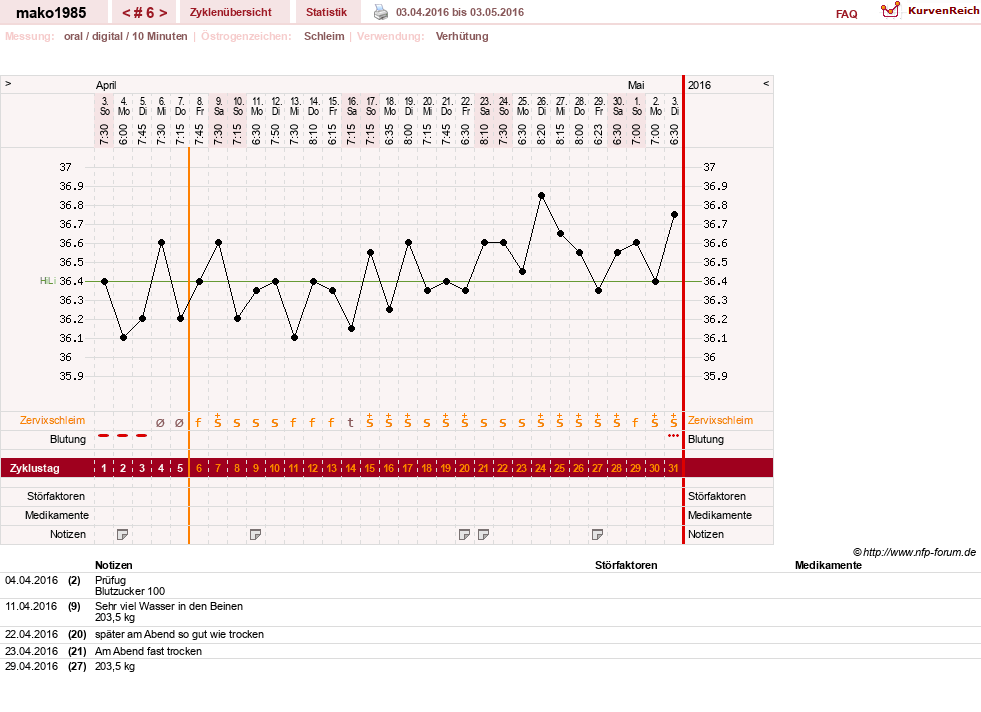Expand chart with left edge > arrow
The width and height of the screenshot is (981, 712).
(8, 83)
